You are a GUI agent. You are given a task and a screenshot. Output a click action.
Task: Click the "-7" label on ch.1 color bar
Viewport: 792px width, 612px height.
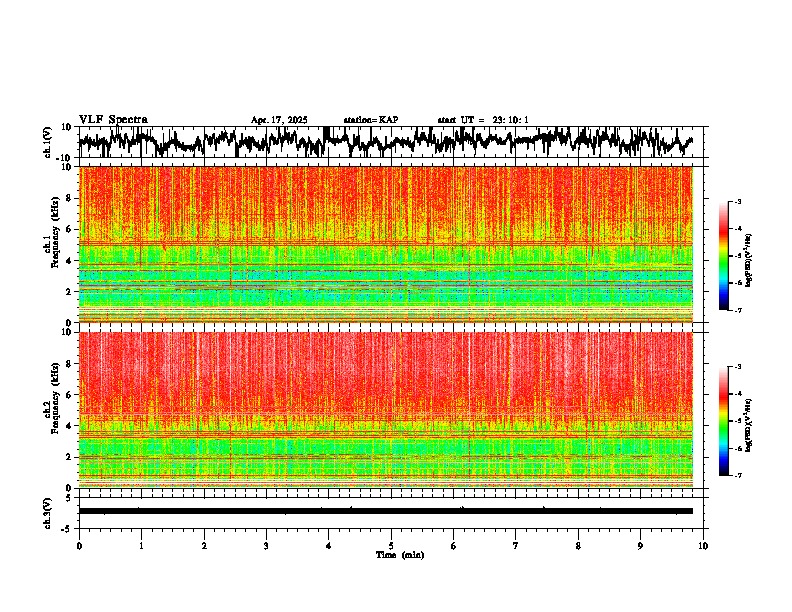[x=738, y=310]
